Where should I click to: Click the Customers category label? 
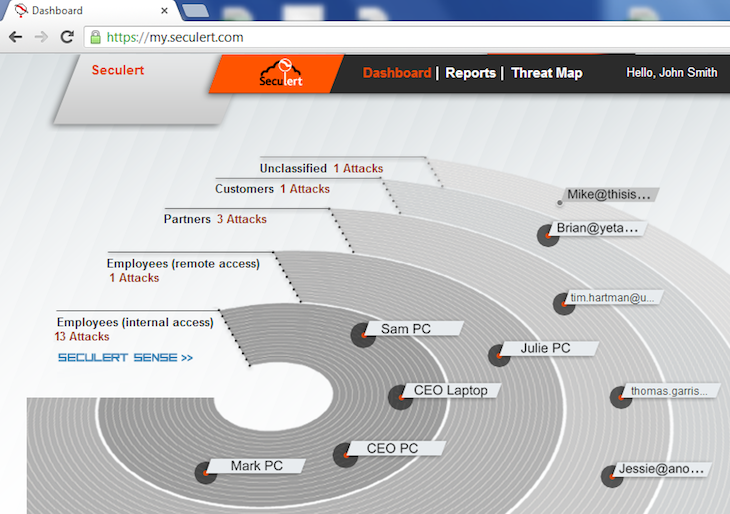pos(244,189)
